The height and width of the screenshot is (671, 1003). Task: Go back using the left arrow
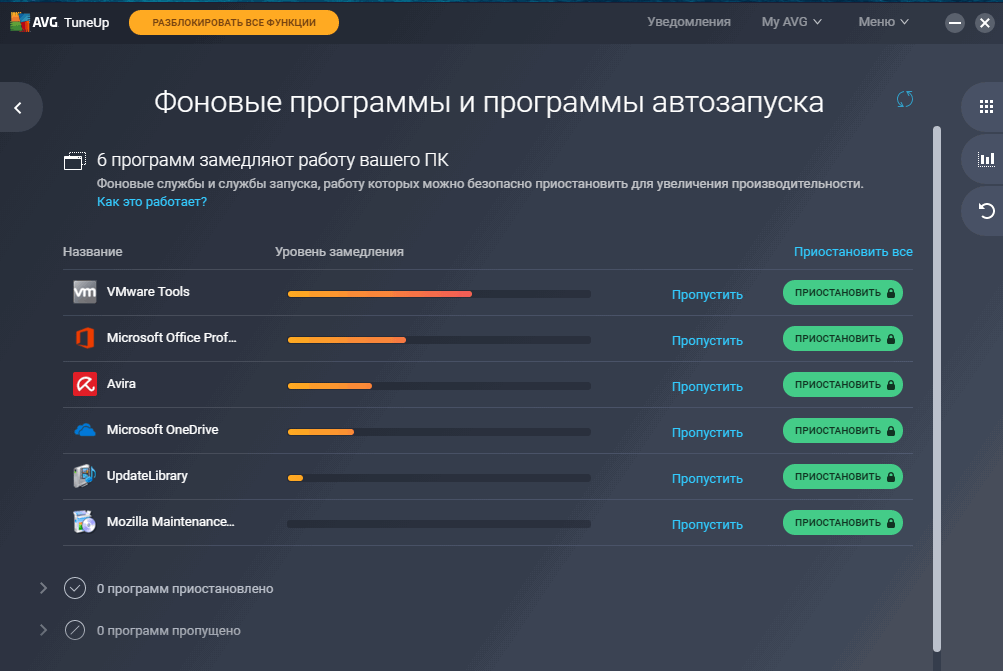pyautogui.click(x=18, y=108)
